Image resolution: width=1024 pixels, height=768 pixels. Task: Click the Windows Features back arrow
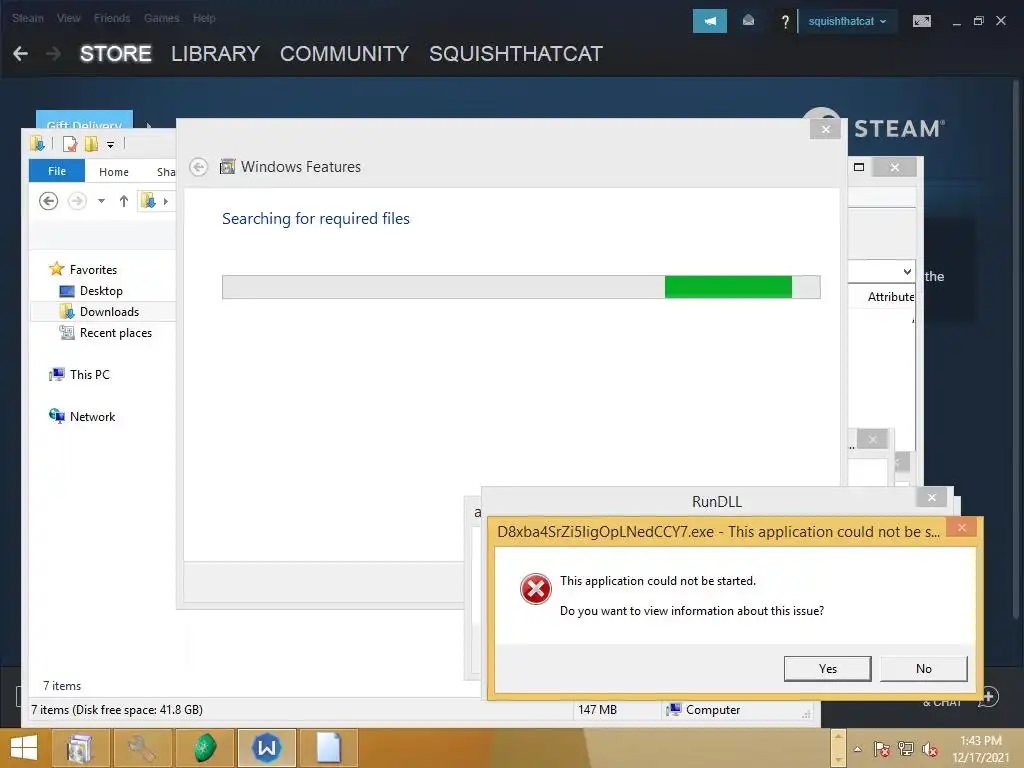click(199, 167)
